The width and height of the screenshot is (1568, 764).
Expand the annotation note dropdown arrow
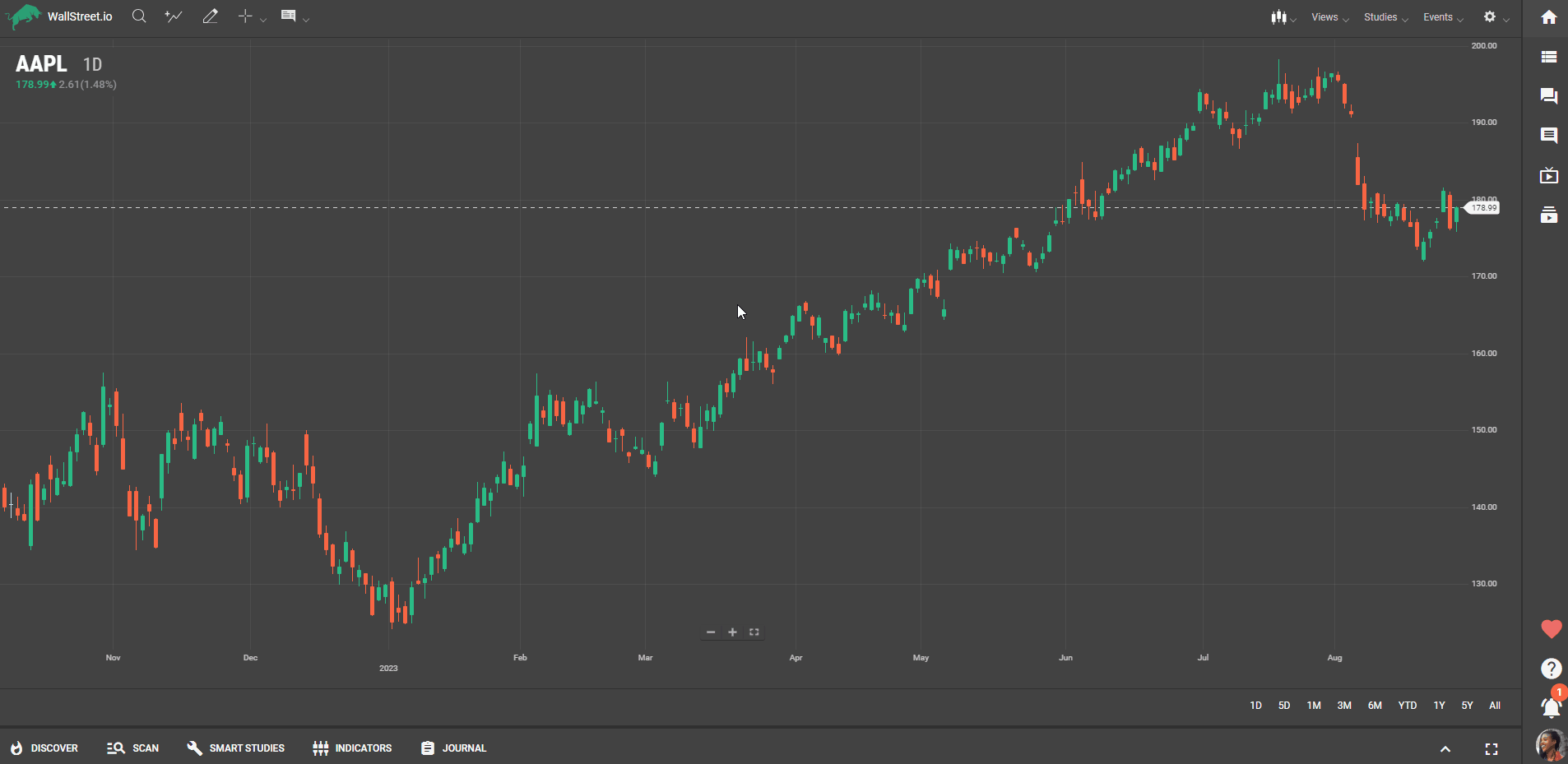click(x=306, y=19)
